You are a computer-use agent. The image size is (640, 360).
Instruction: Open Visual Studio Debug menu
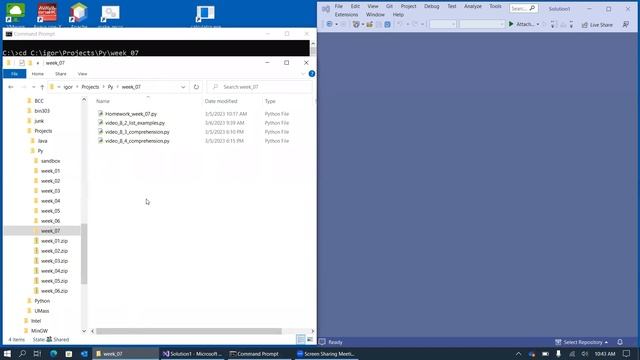[431, 7]
